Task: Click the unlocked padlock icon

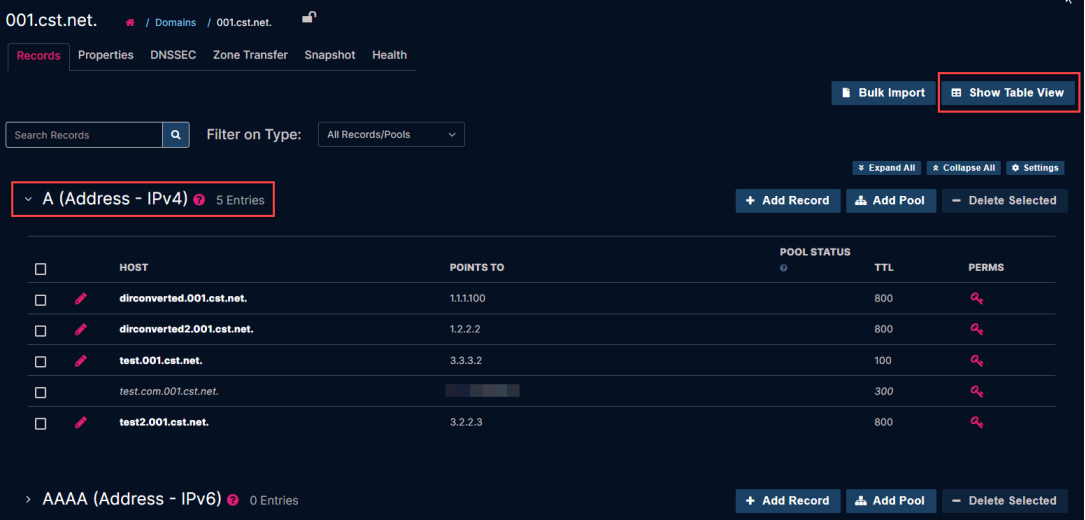Action: [x=310, y=17]
